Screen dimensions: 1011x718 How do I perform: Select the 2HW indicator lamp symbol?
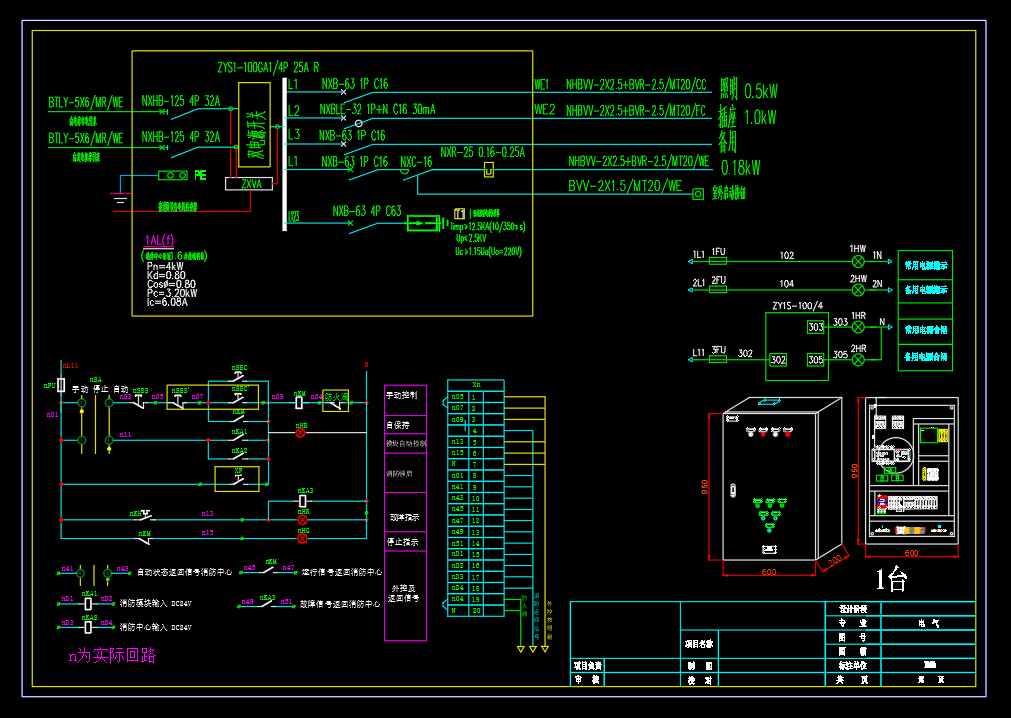point(858,290)
